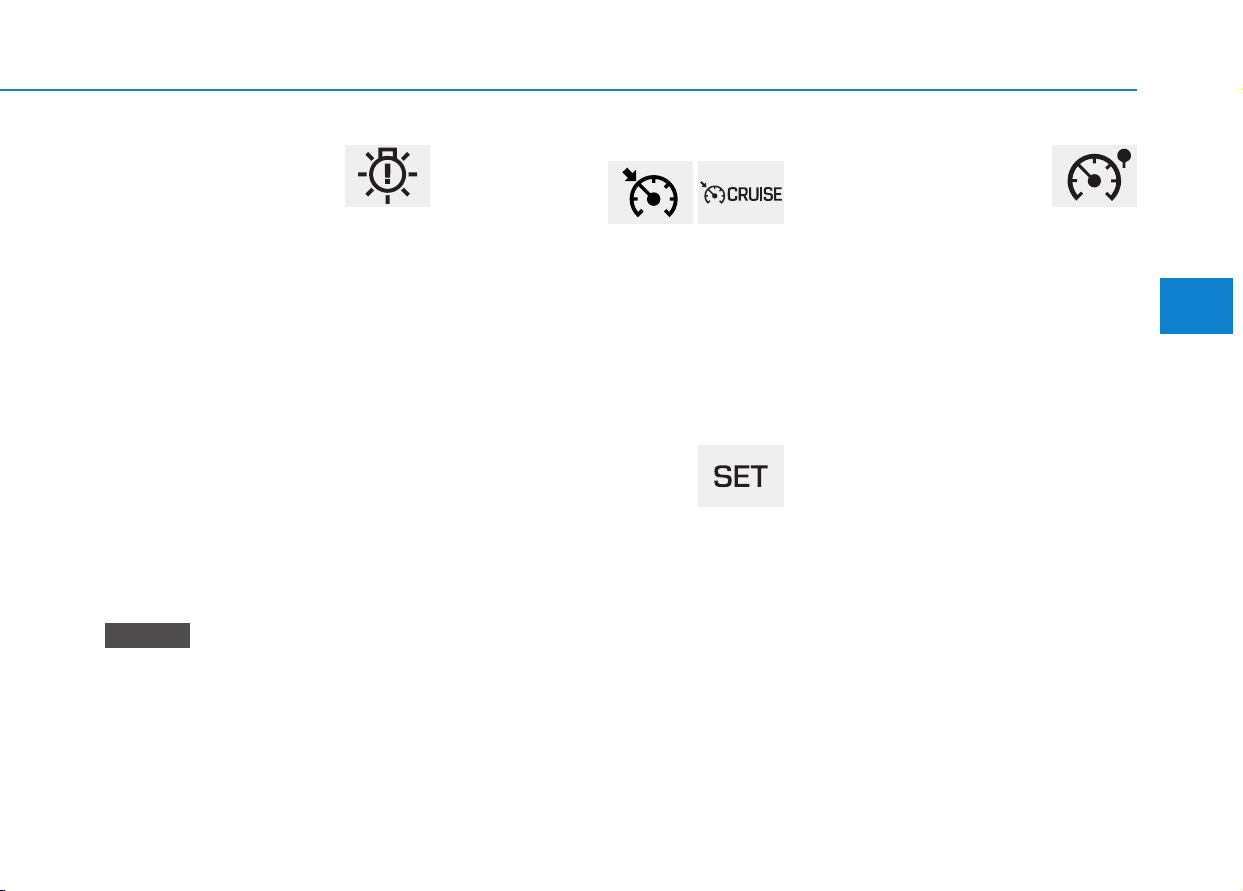Click the gray background of the SET tile
This screenshot has width=1243, height=891.
click(x=741, y=453)
